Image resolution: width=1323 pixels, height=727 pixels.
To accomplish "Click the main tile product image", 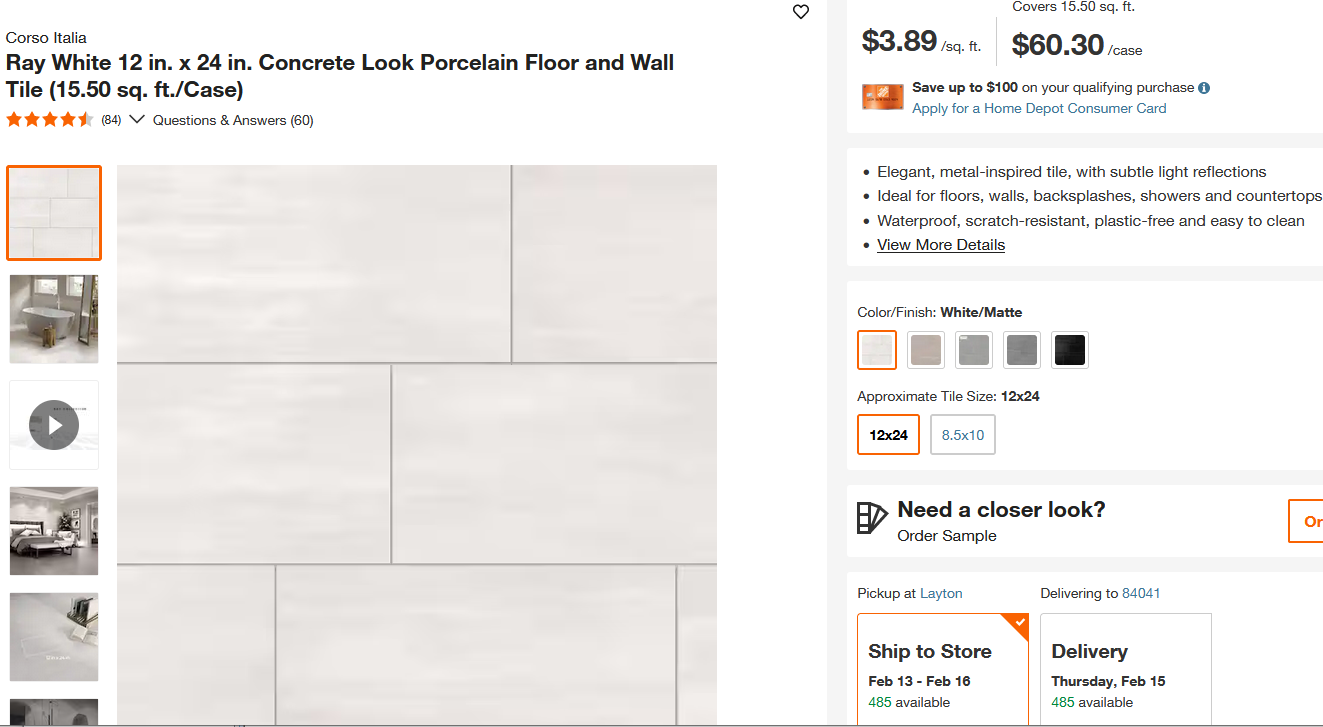I will tap(417, 445).
